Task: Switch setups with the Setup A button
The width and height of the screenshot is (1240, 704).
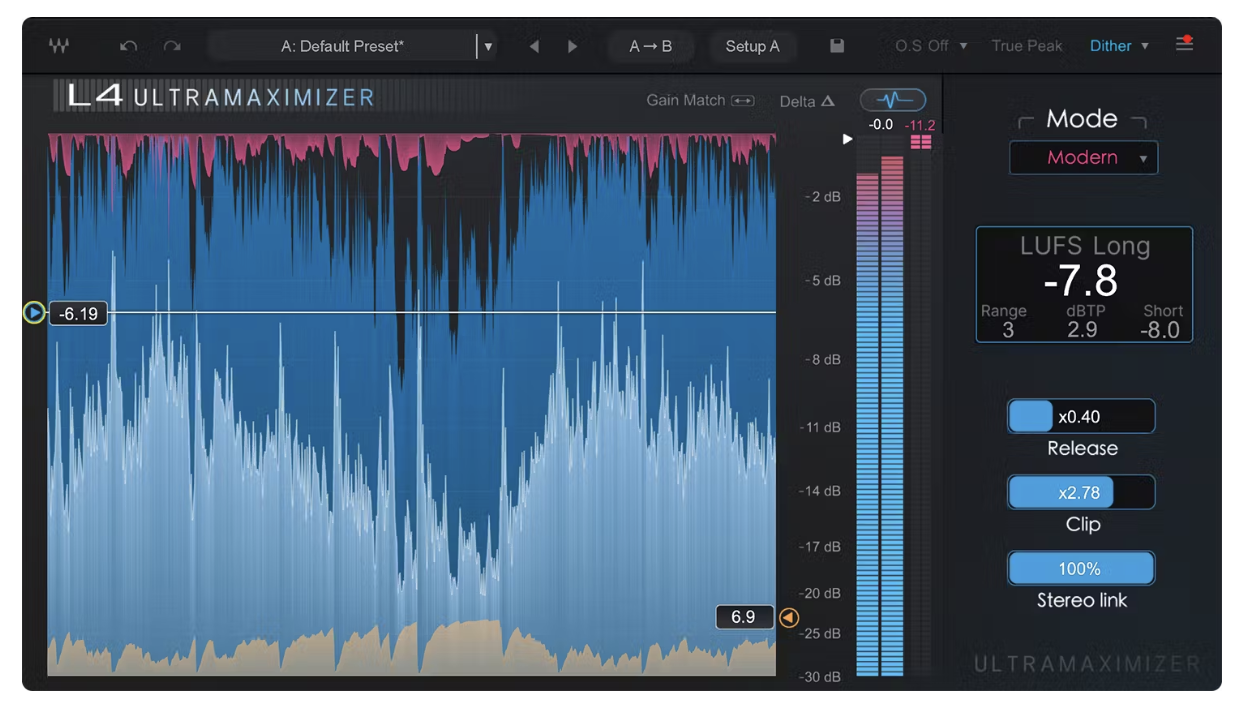Action: (752, 46)
